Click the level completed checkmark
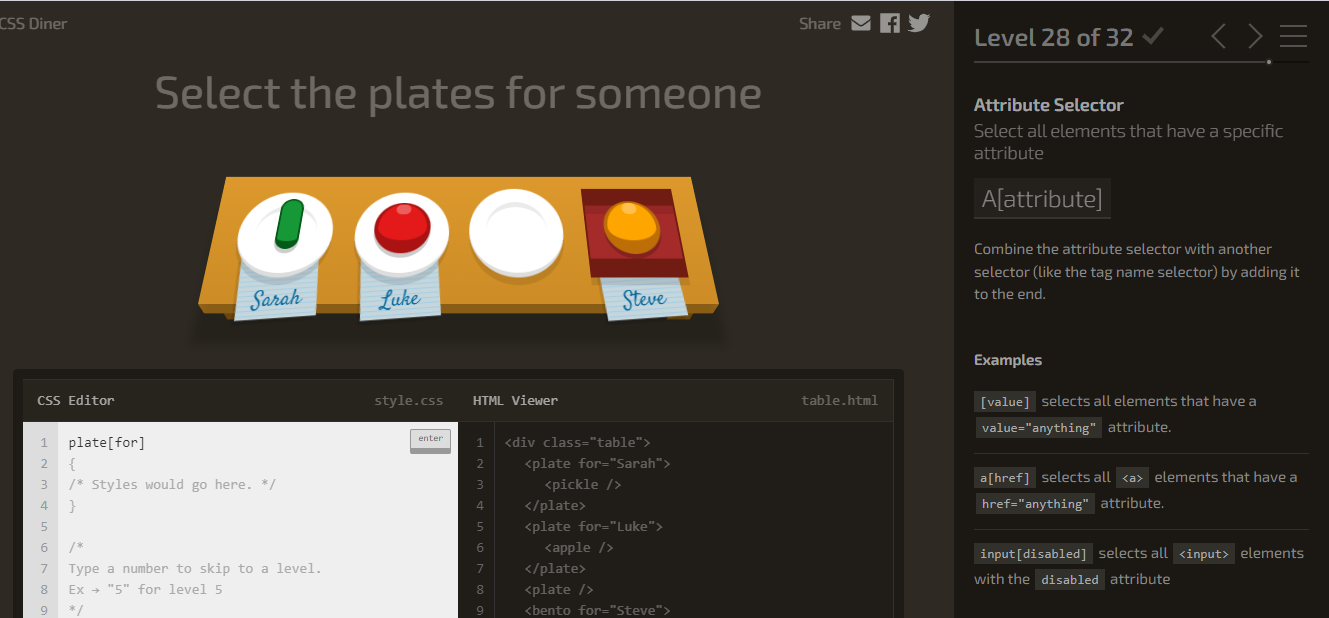The height and width of the screenshot is (618, 1329). tap(1153, 37)
